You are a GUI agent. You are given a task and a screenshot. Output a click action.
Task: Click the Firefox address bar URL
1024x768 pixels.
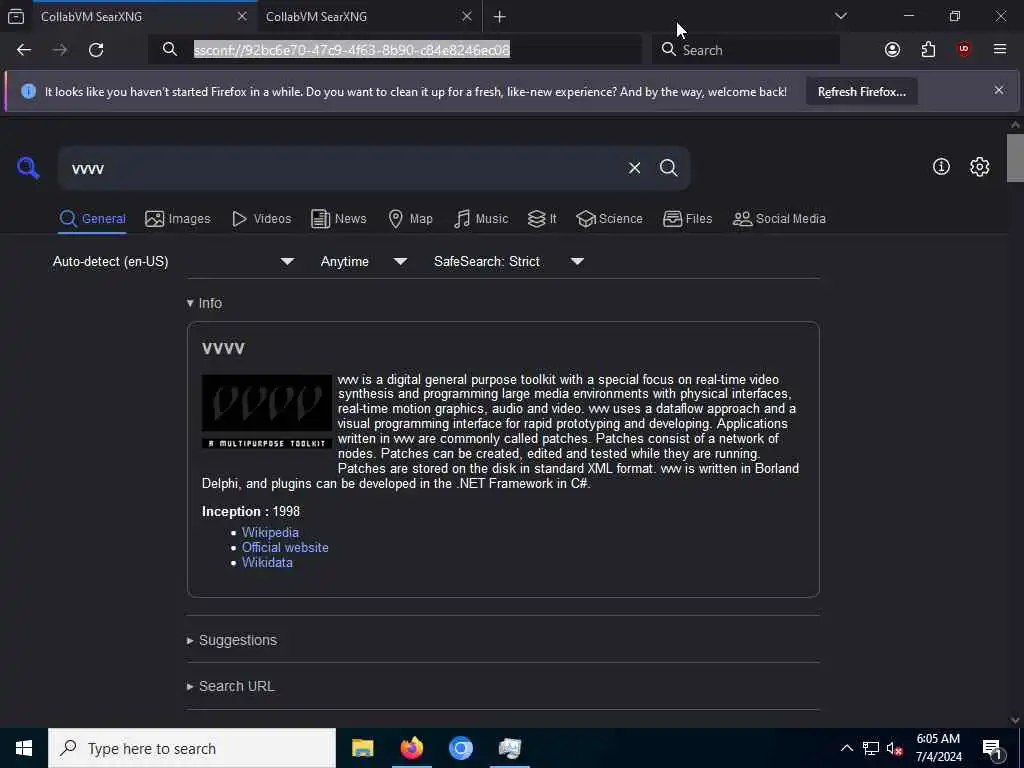tap(351, 50)
